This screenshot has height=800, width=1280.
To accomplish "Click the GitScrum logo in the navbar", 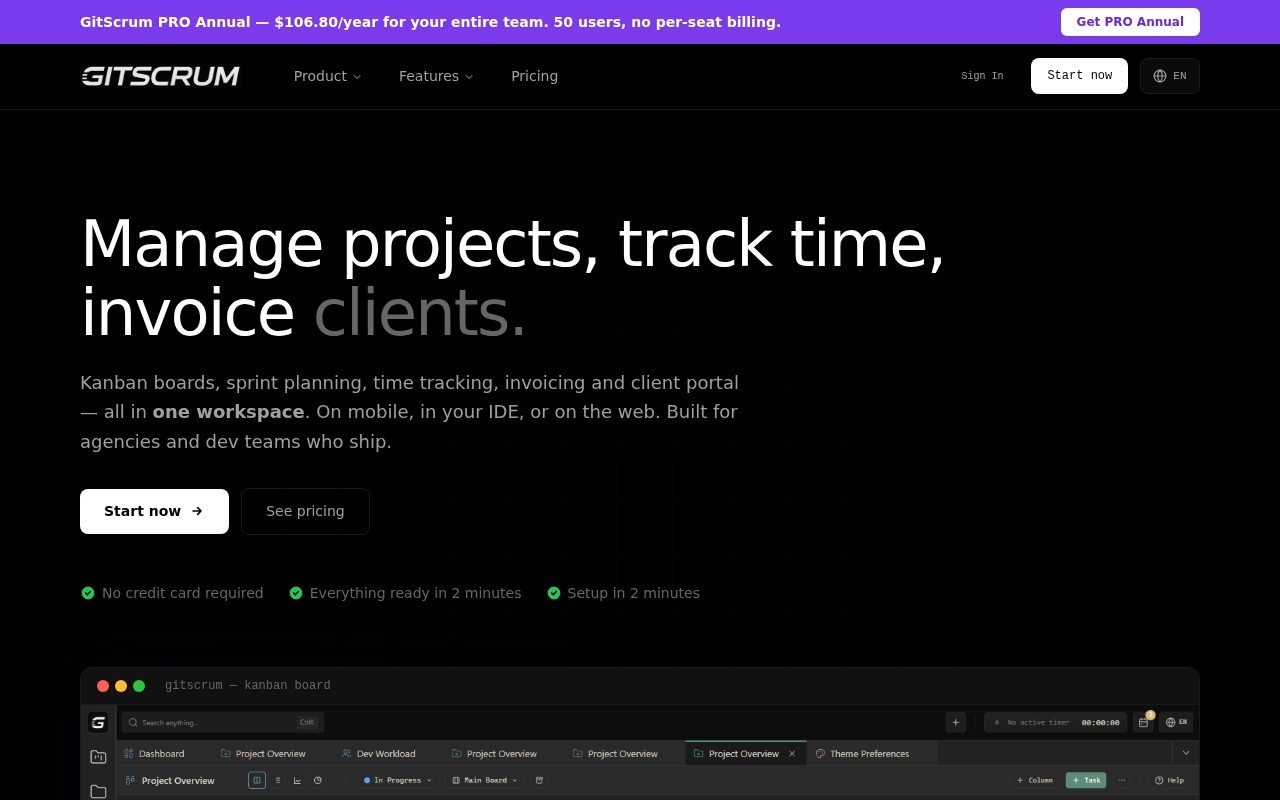I will pyautogui.click(x=160, y=76).
